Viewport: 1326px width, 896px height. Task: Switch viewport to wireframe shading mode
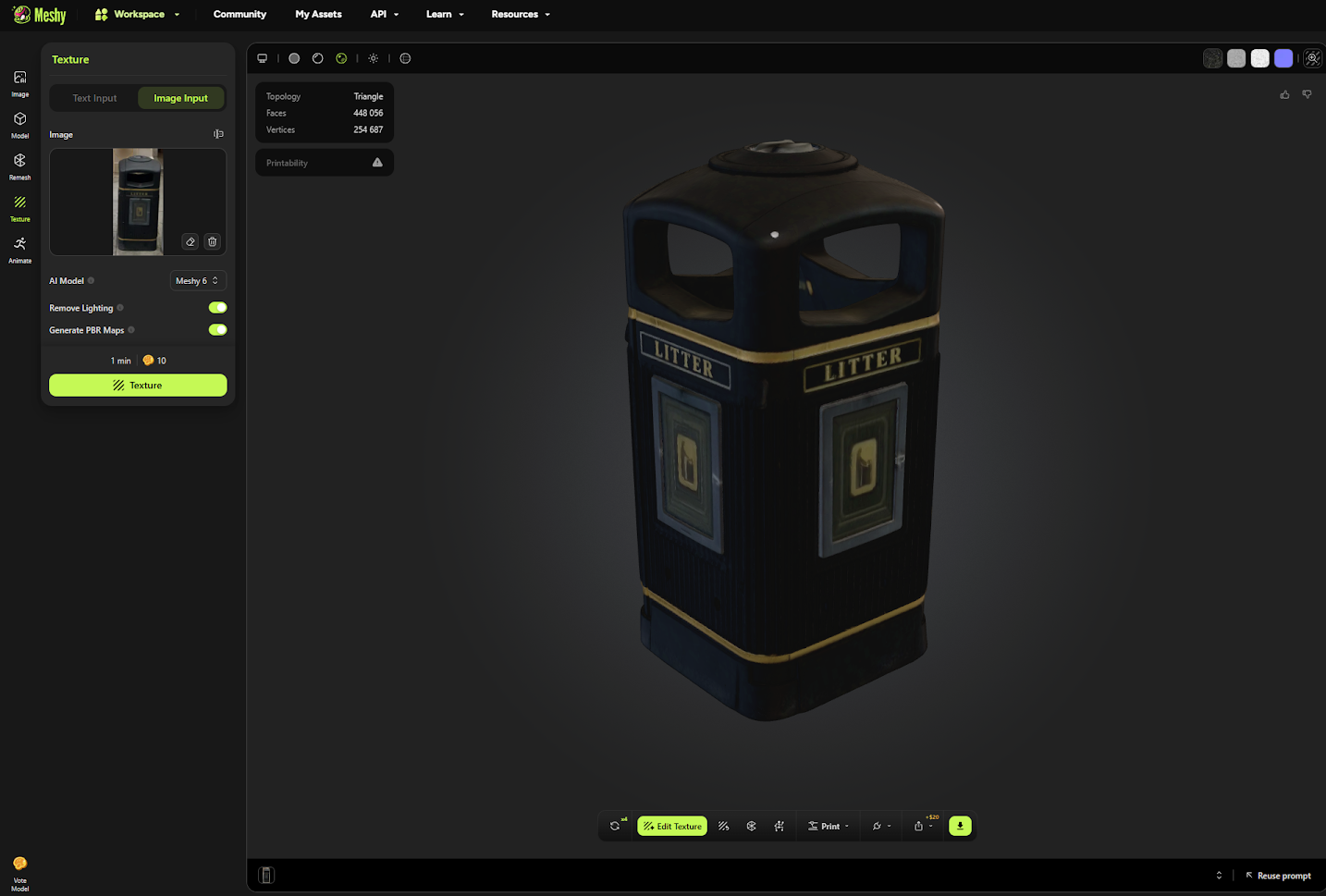pyautogui.click(x=317, y=58)
